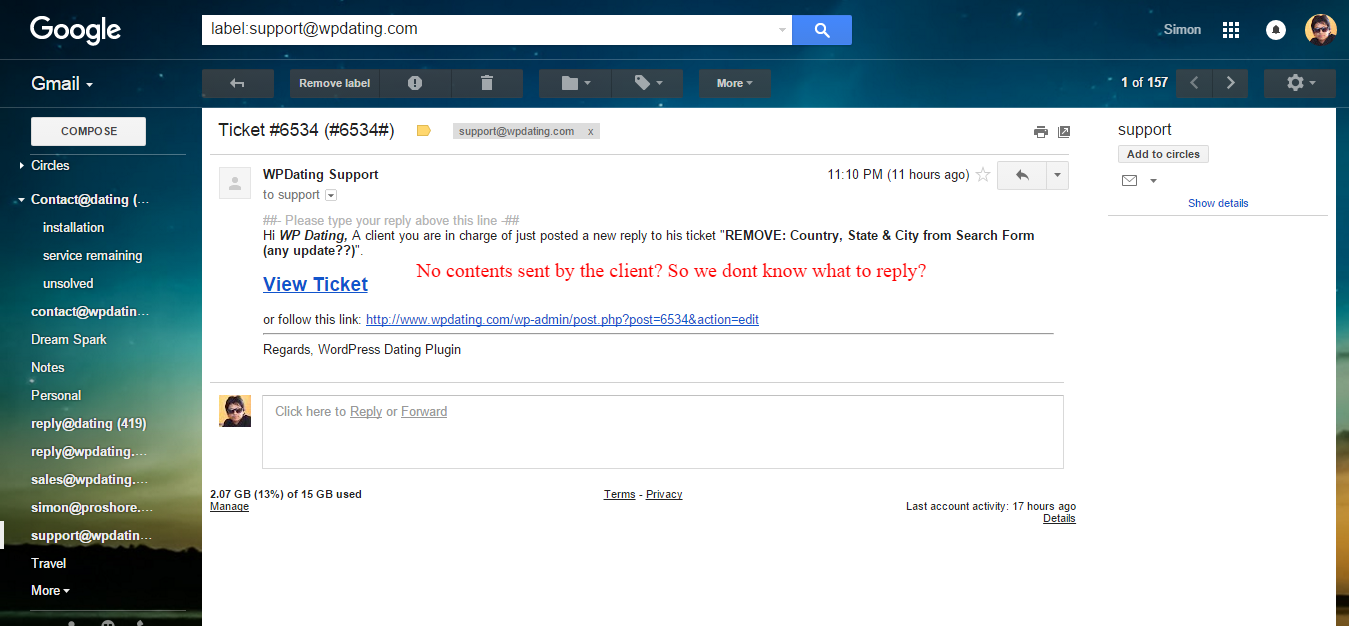Viewport: 1349px width, 626px height.
Task: Open the settings gear menu
Action: [x=1300, y=83]
